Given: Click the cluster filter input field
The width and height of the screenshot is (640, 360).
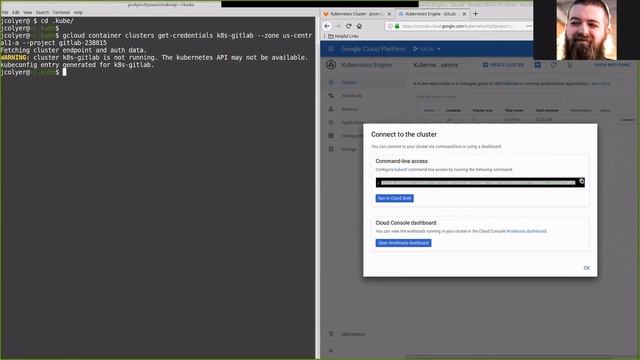Looking at the screenshot, I should click(x=486, y=97).
